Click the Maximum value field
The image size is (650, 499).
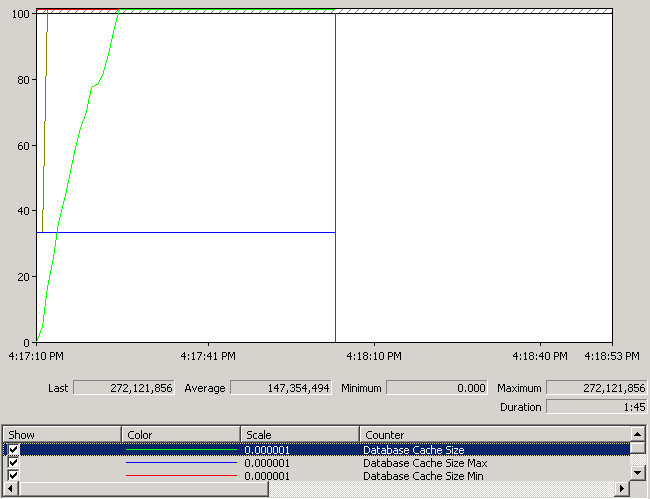(x=596, y=387)
